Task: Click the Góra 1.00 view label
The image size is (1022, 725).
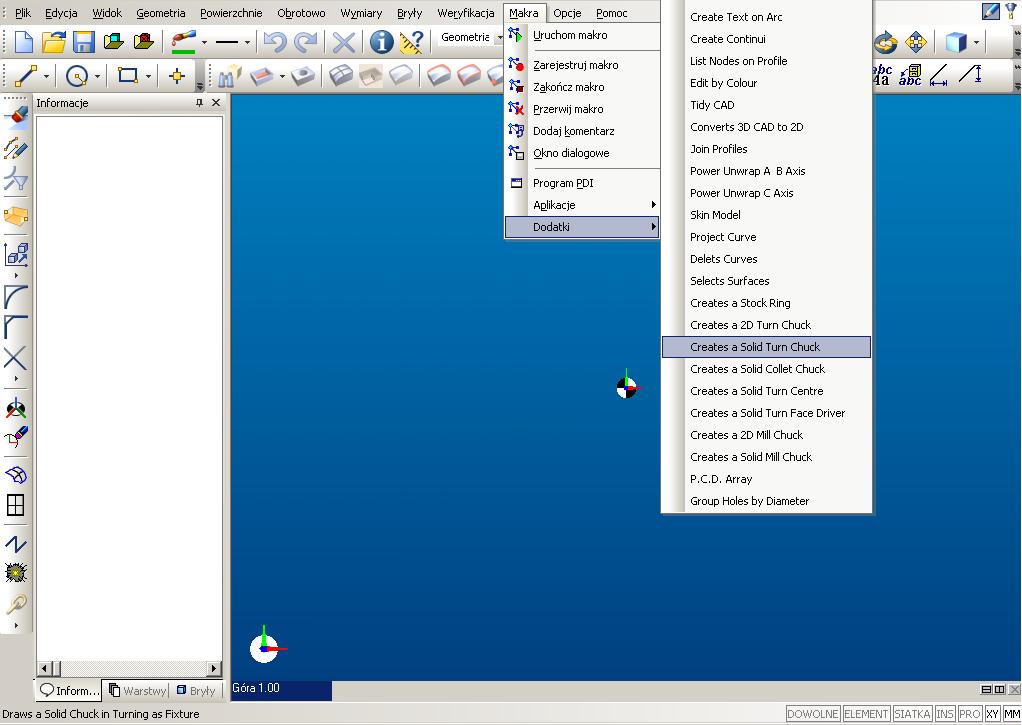Action: click(x=256, y=688)
